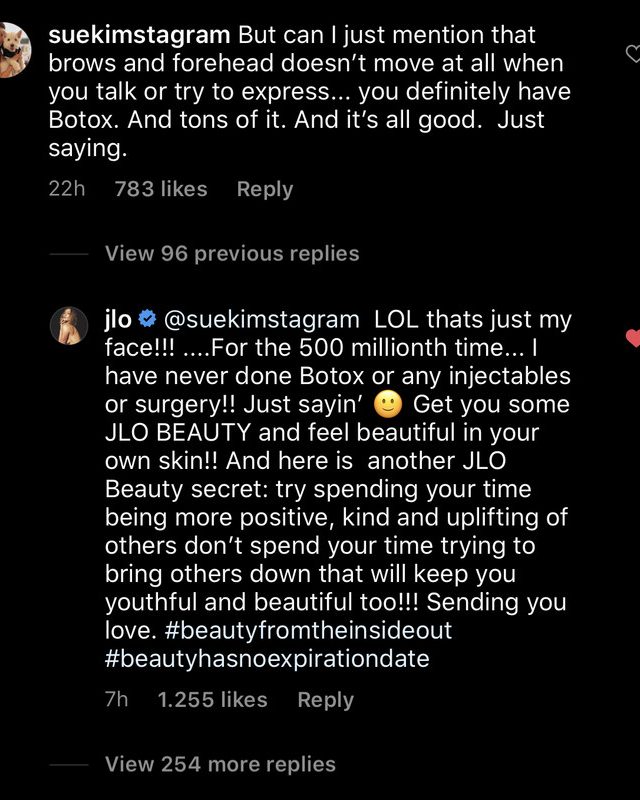Image resolution: width=640 pixels, height=800 pixels.
Task: Tap the 22h timestamp on the first comment
Action: click(66, 189)
